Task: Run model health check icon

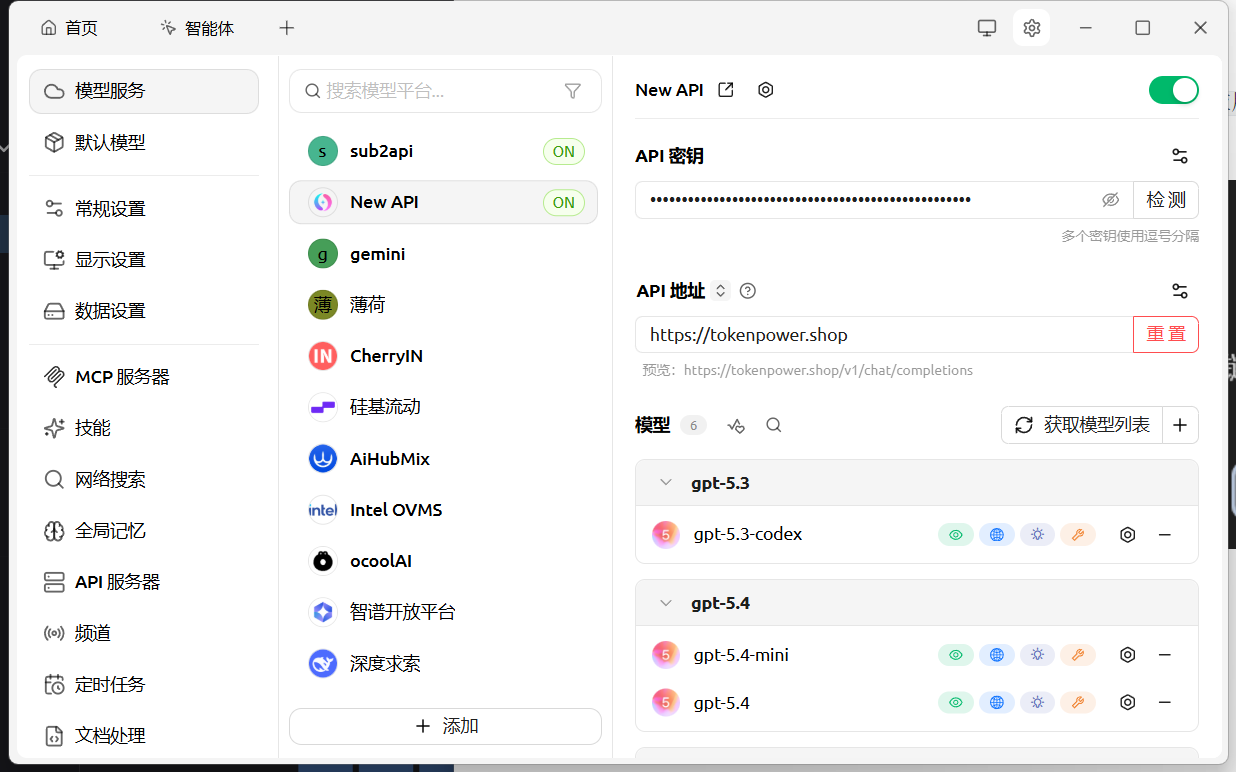Action: (737, 425)
